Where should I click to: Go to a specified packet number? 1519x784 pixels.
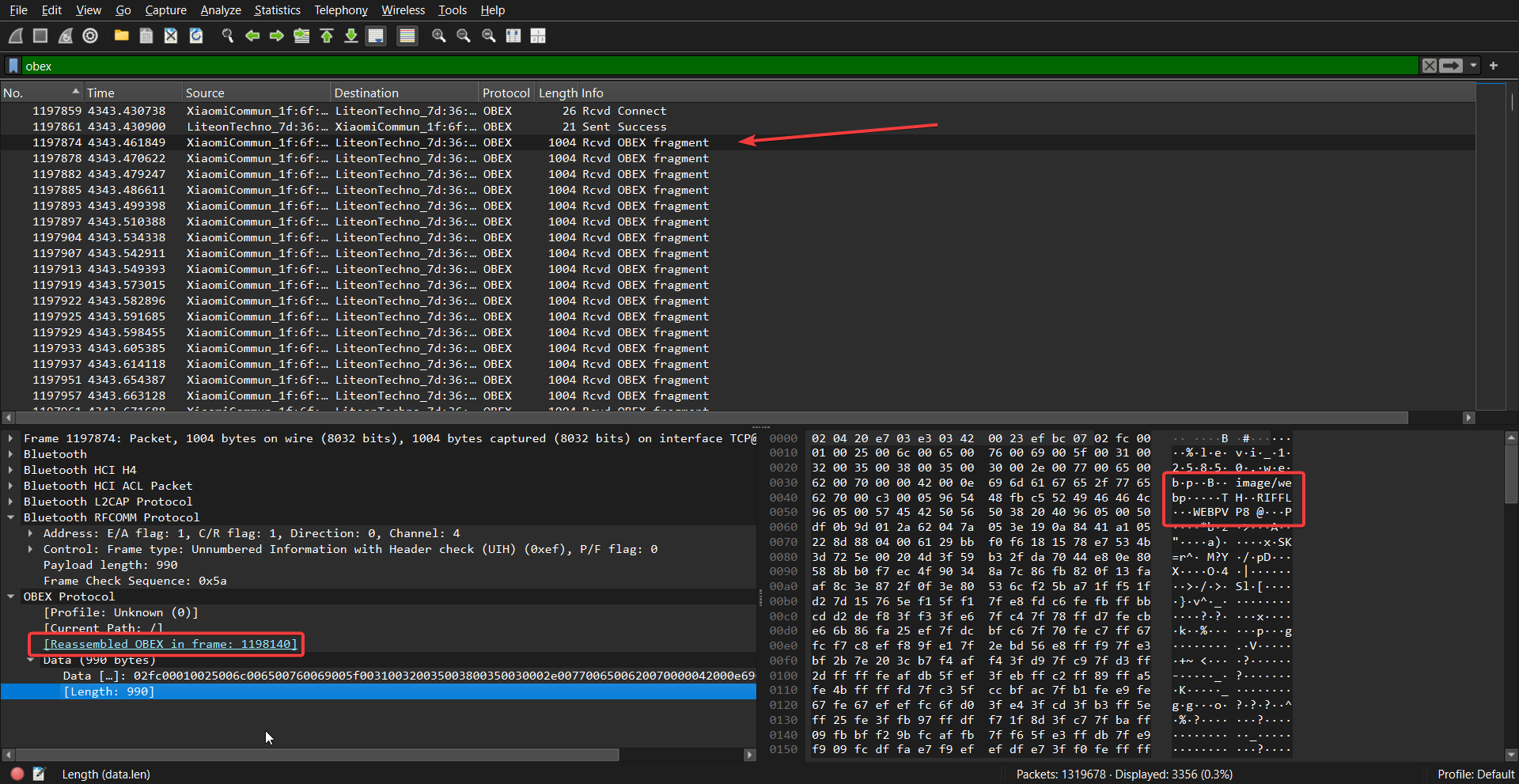click(x=301, y=36)
